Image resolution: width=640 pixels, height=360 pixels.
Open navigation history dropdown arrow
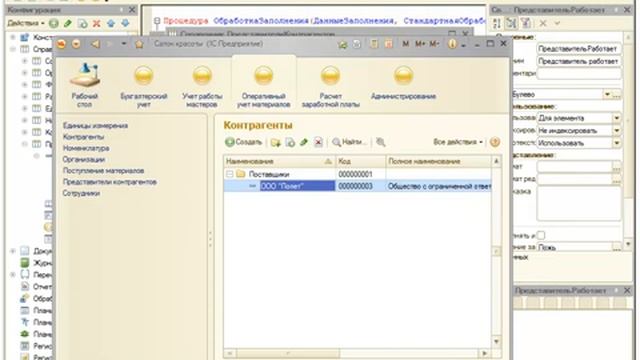click(124, 44)
